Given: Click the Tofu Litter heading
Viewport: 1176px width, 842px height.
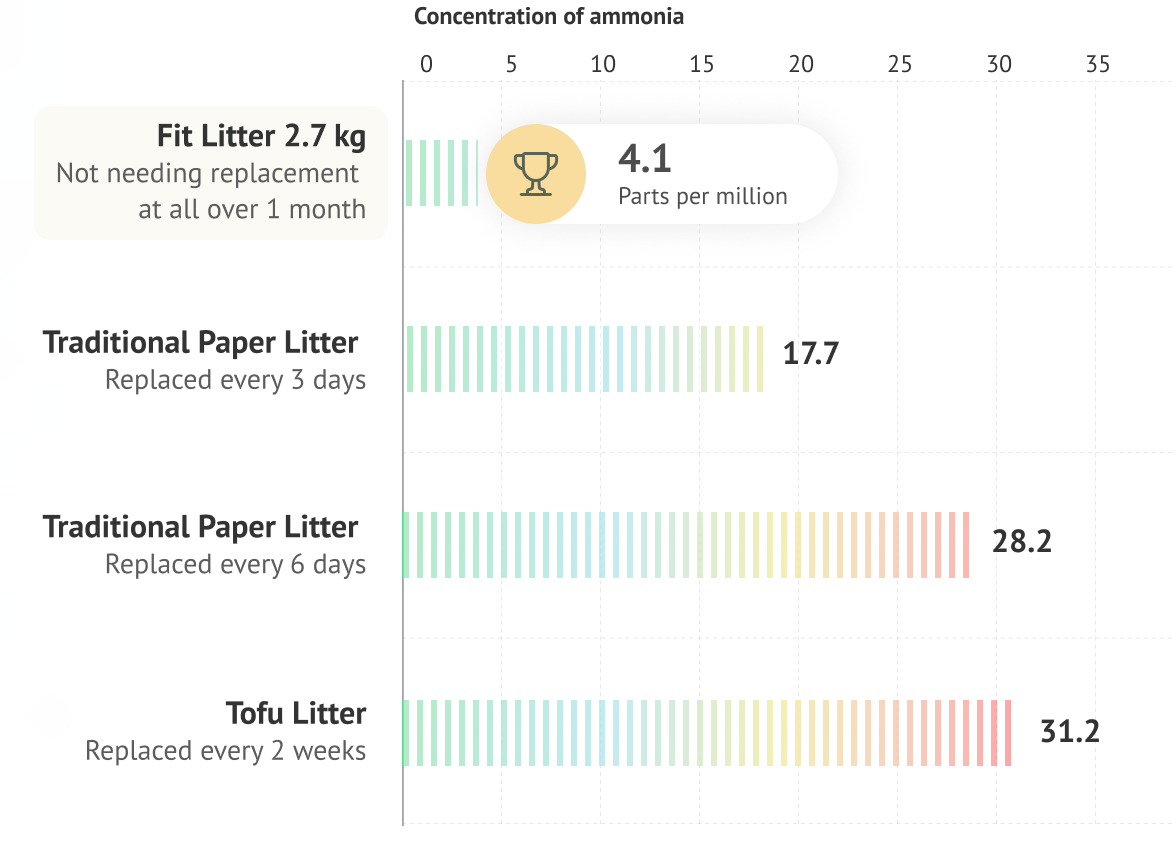Looking at the screenshot, I should coord(296,714).
